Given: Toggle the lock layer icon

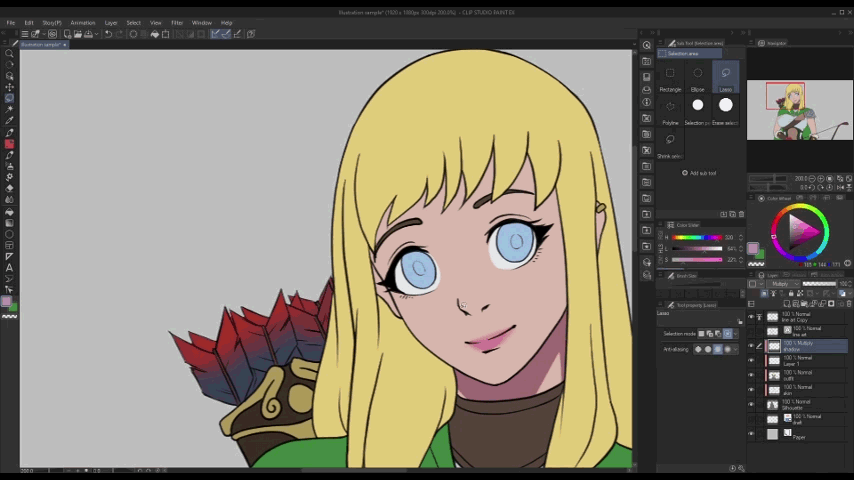Looking at the screenshot, I should (791, 294).
